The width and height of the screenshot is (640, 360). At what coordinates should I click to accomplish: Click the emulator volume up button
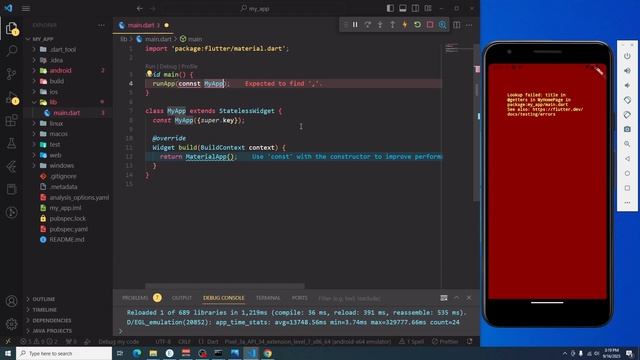[627, 71]
